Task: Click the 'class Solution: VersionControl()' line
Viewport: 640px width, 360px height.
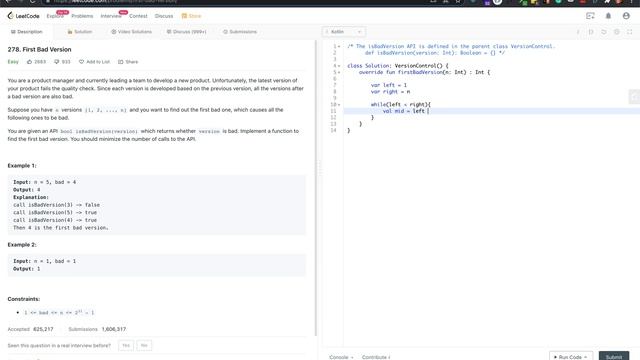Action: pos(398,66)
